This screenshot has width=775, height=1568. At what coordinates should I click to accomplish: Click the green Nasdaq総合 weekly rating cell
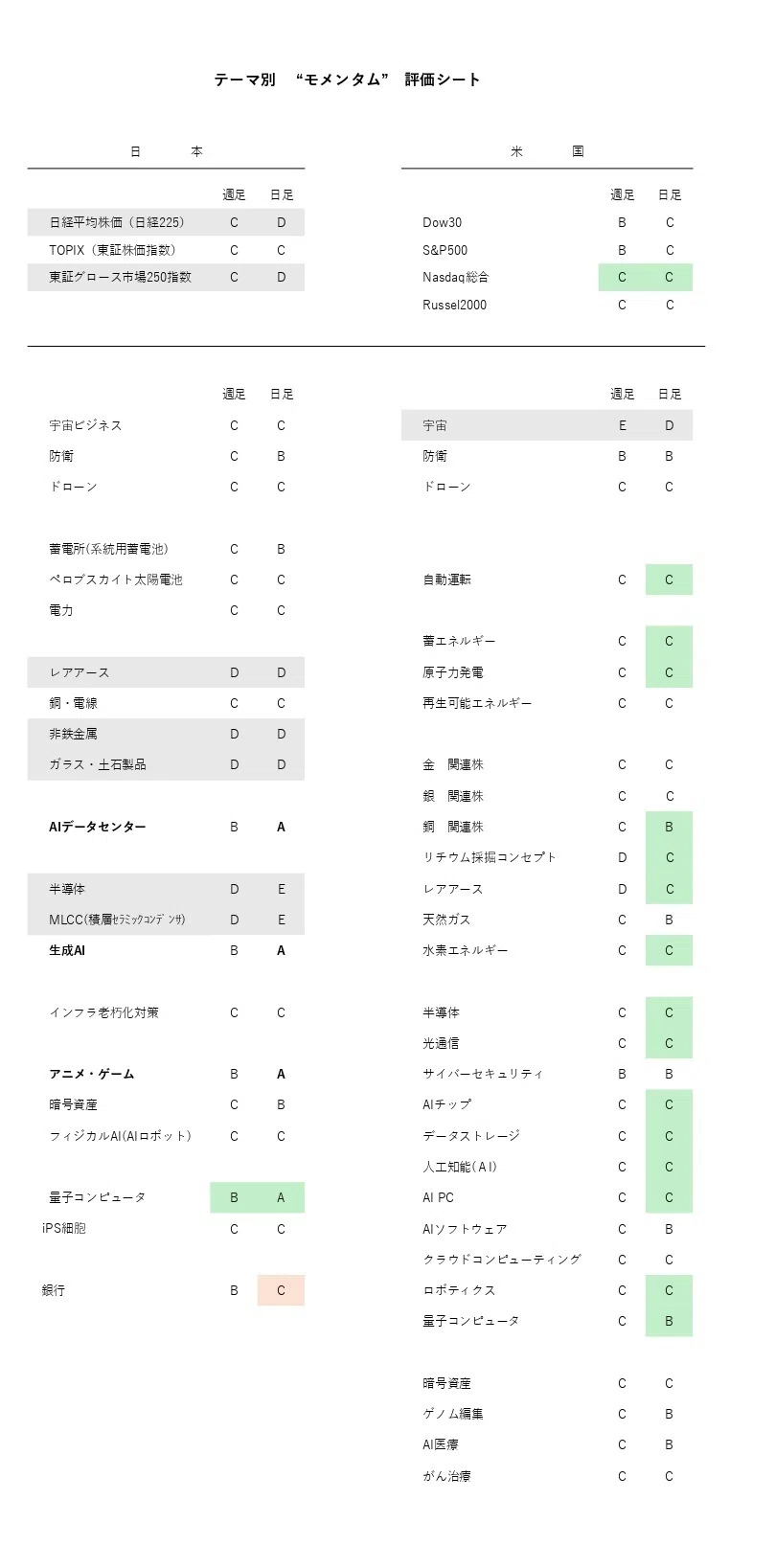pyautogui.click(x=622, y=277)
